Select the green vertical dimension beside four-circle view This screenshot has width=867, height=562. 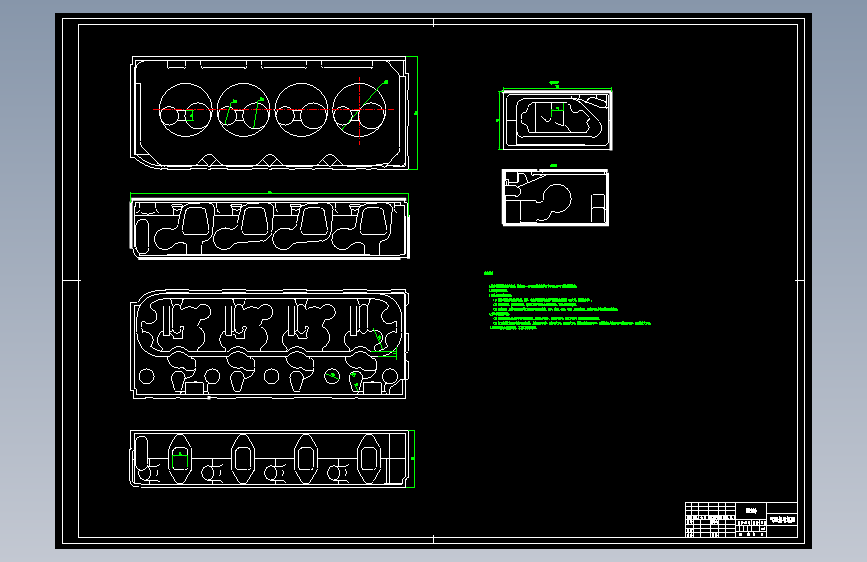point(416,113)
